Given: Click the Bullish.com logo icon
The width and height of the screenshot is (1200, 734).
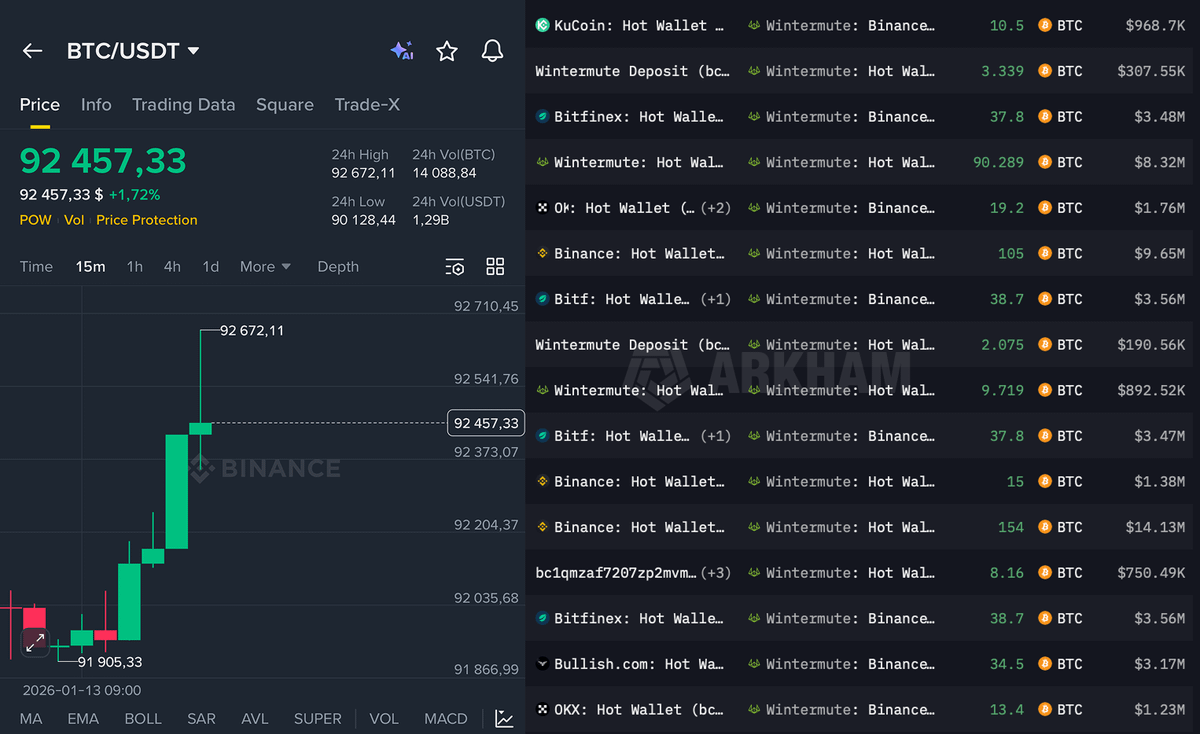Looking at the screenshot, I should click(543, 664).
